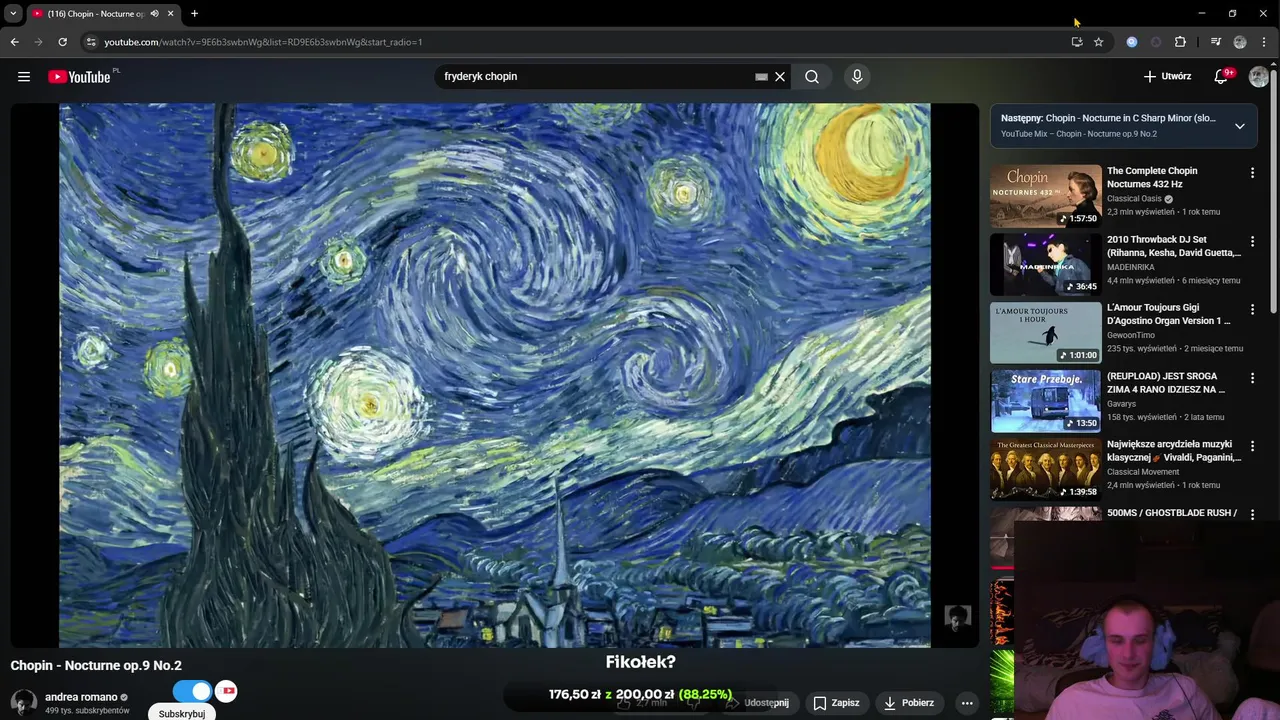Viewport: 1280px width, 720px height.
Task: Open the andrea romano channel name
Action: pos(81,697)
